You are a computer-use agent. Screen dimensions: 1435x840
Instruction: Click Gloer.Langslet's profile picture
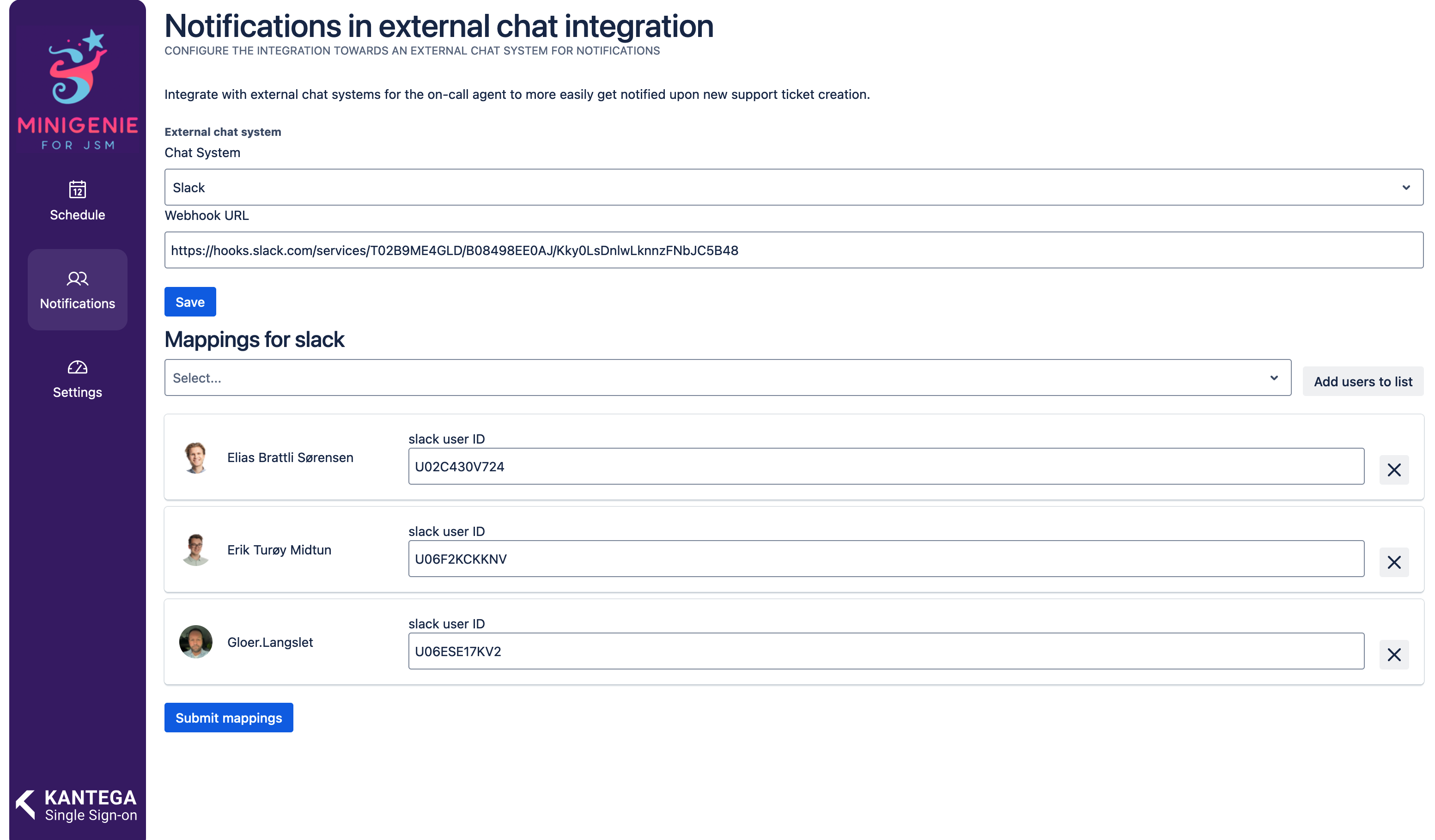click(195, 642)
